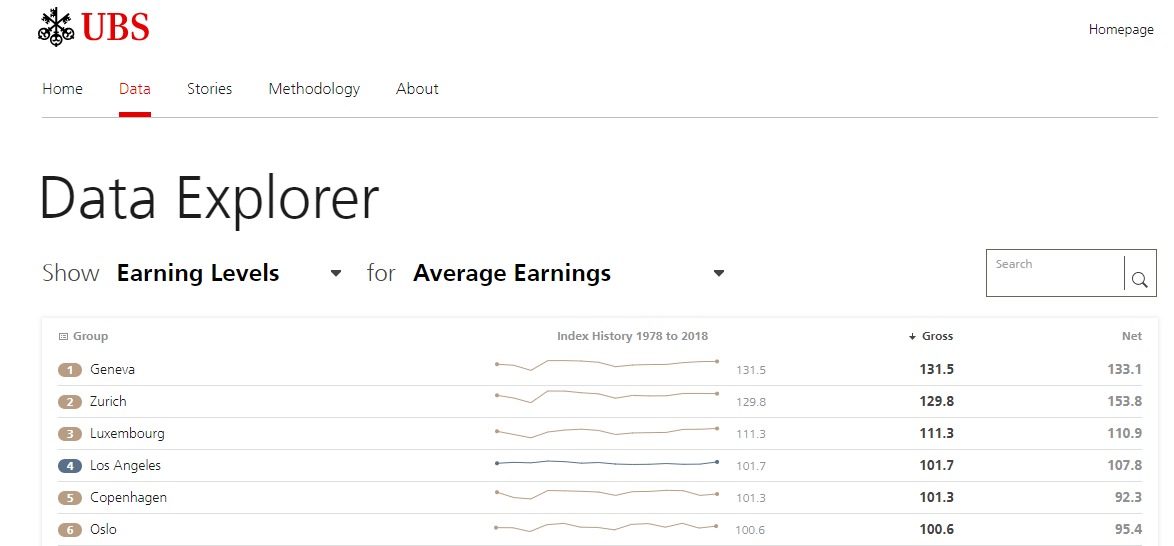Click the search magnifier icon
Image resolution: width=1174 pixels, height=546 pixels.
pyautogui.click(x=1139, y=280)
